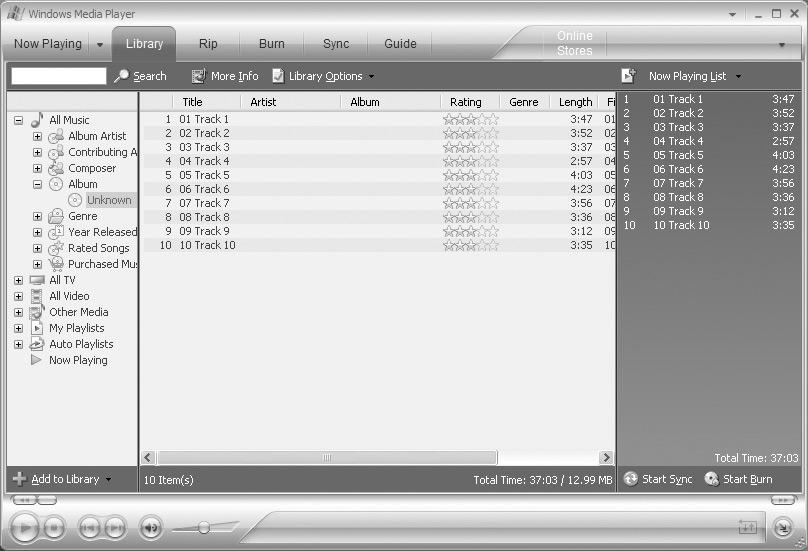Select the Other Media icon
The width and height of the screenshot is (808, 551).
click(x=37, y=312)
